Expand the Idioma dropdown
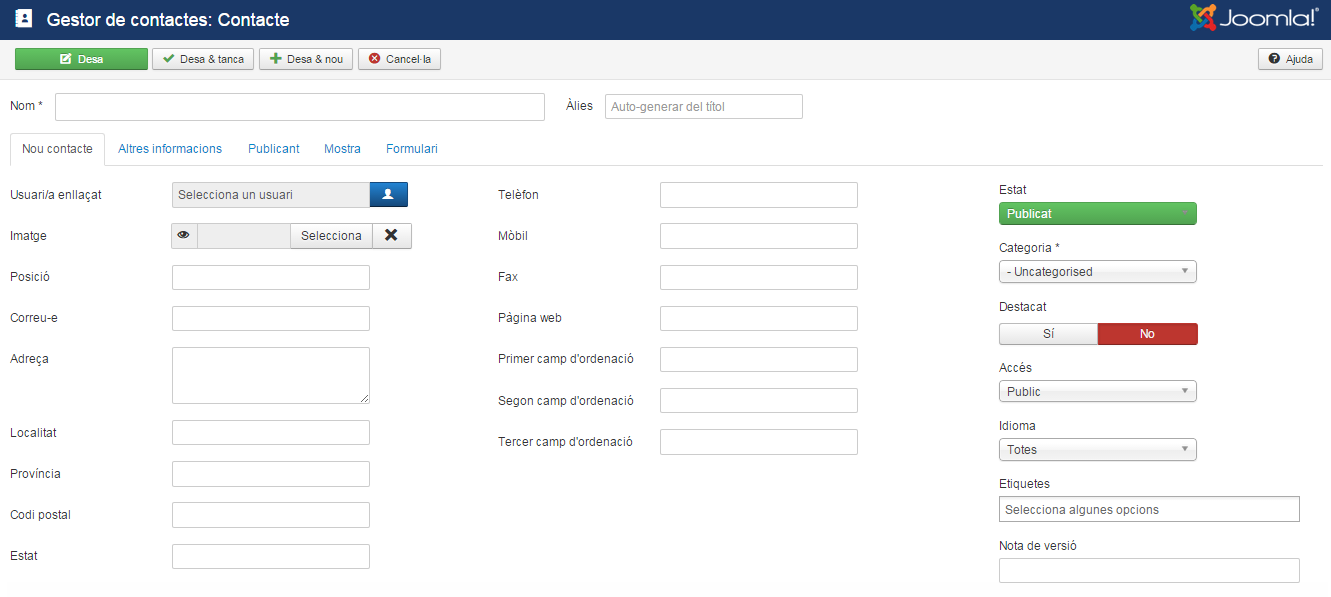Screen dimensions: 1331x597 pos(1097,450)
